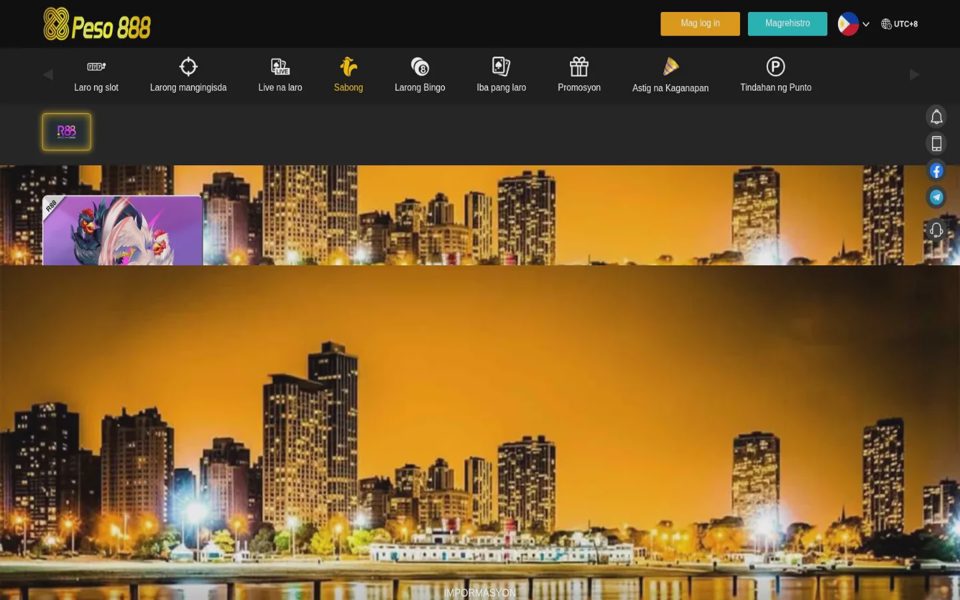Open the R88 rooster game thumbnail
This screenshot has width=960, height=600.
point(122,231)
